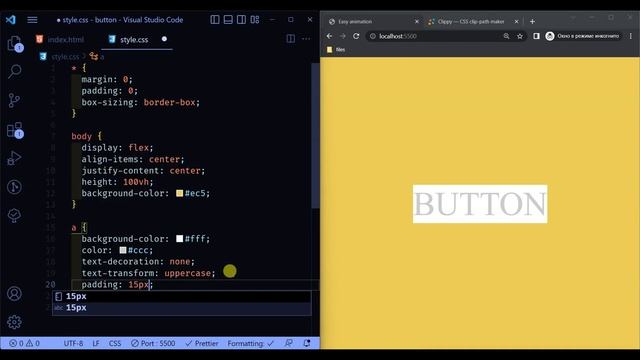The width and height of the screenshot is (640, 360).
Task: Click 'text-transform: uppercase' code line
Action: click(x=148, y=273)
